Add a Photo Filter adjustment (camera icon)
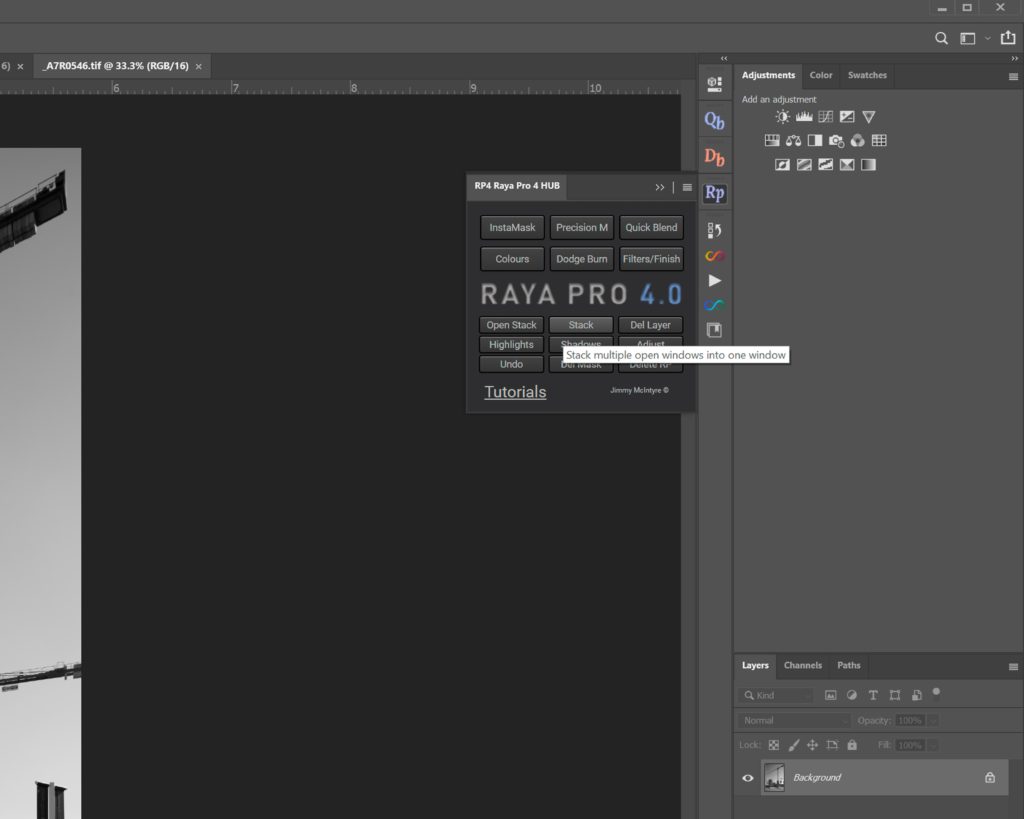1024x819 pixels. pos(836,140)
